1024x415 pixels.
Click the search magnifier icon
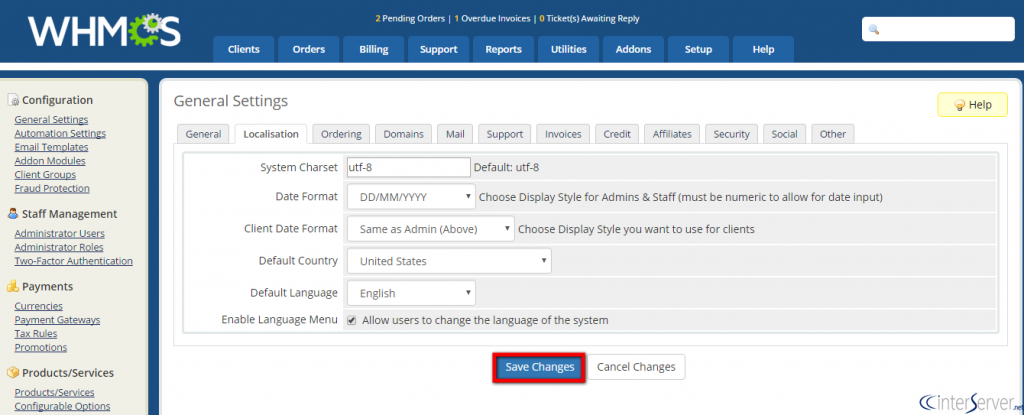[x=873, y=30]
